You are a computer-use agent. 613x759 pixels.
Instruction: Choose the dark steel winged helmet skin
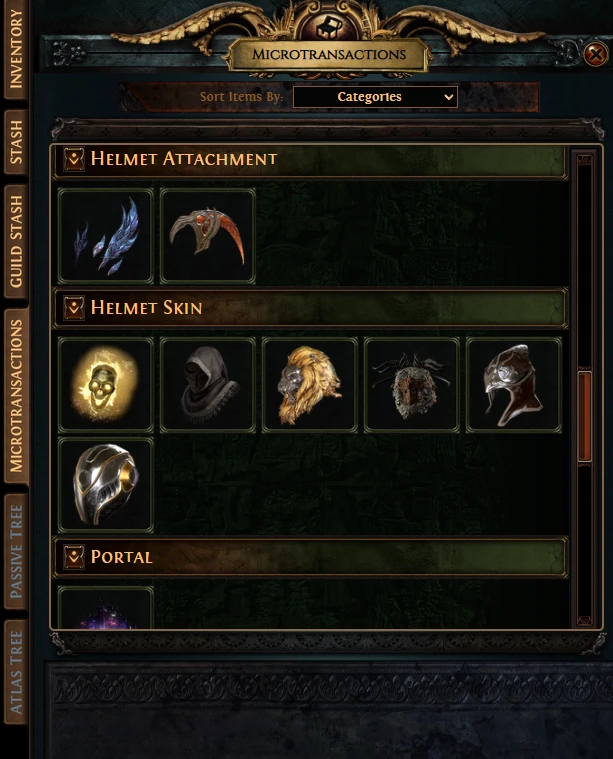click(x=514, y=385)
